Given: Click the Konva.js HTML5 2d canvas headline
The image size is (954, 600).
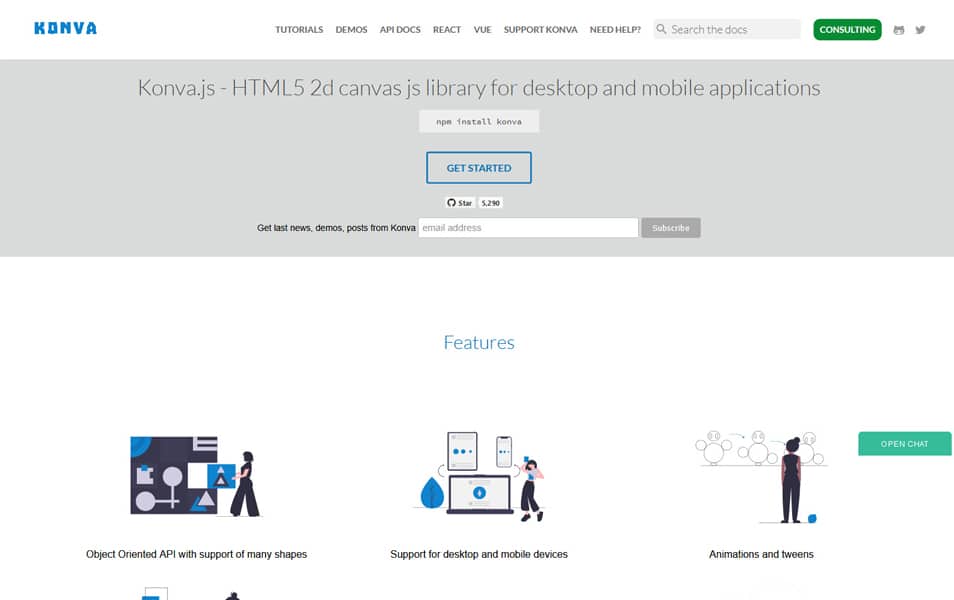Looking at the screenshot, I should pos(479,88).
